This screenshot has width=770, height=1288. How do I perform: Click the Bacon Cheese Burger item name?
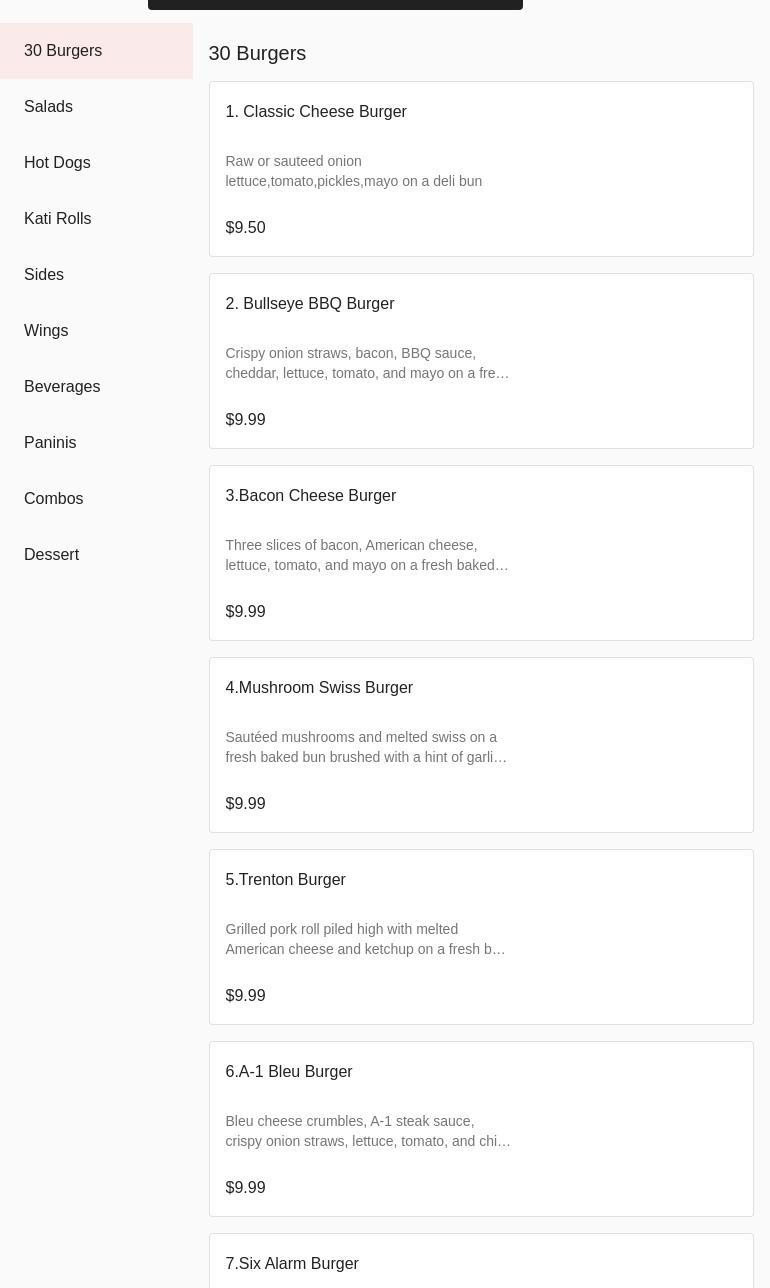[x=311, y=496]
